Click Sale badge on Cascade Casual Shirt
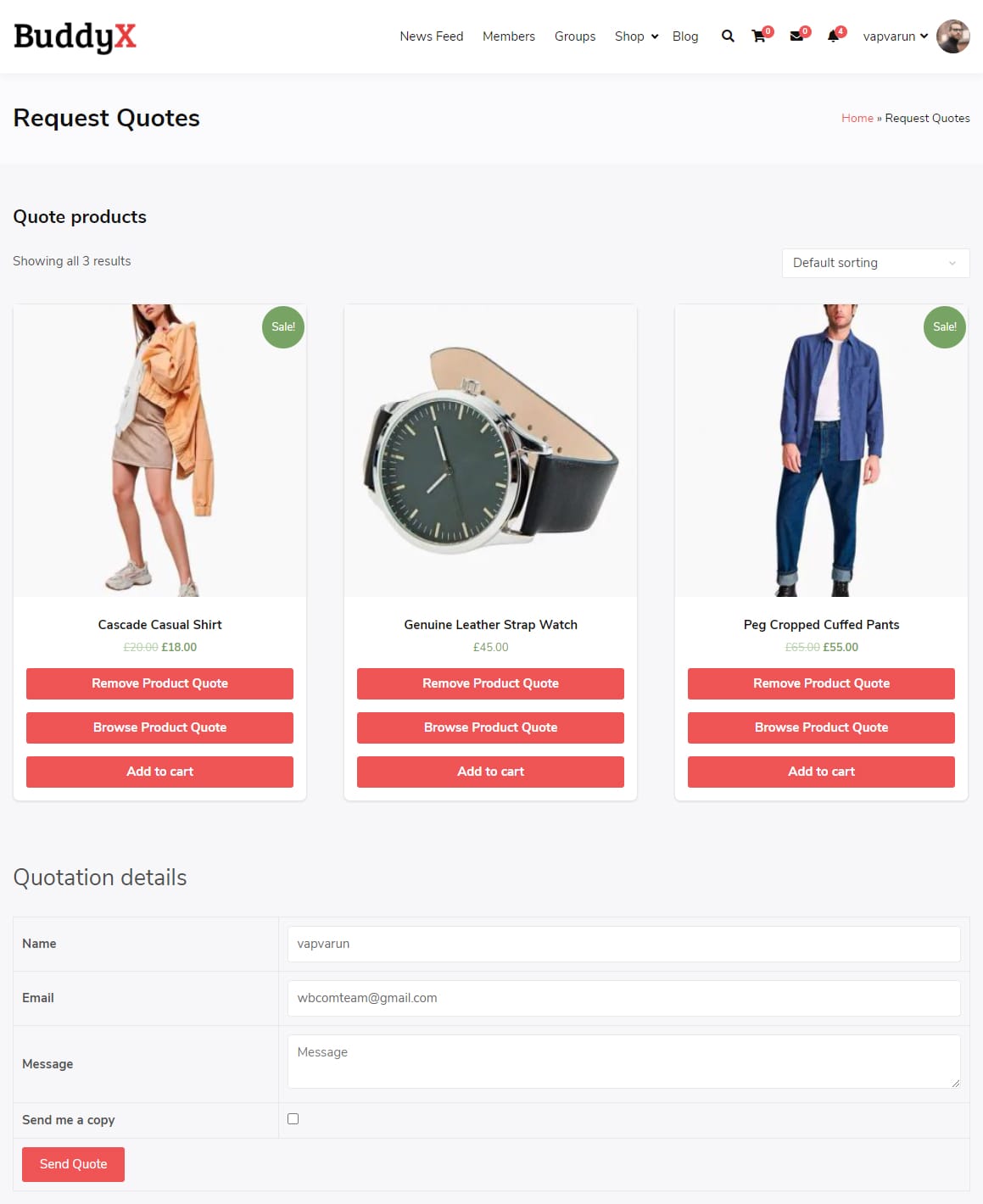Screen dimensions: 983x1204 click(283, 326)
